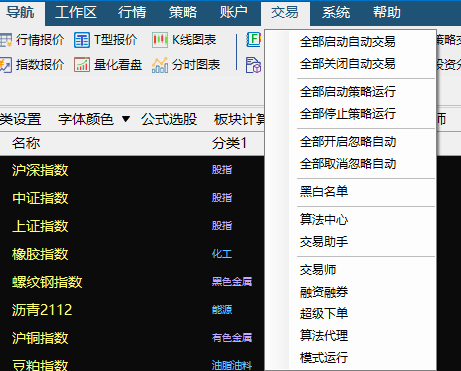Viewport: 461px width, 371px height.
Task: Click the green F icon in ribbon
Action: coord(253,40)
